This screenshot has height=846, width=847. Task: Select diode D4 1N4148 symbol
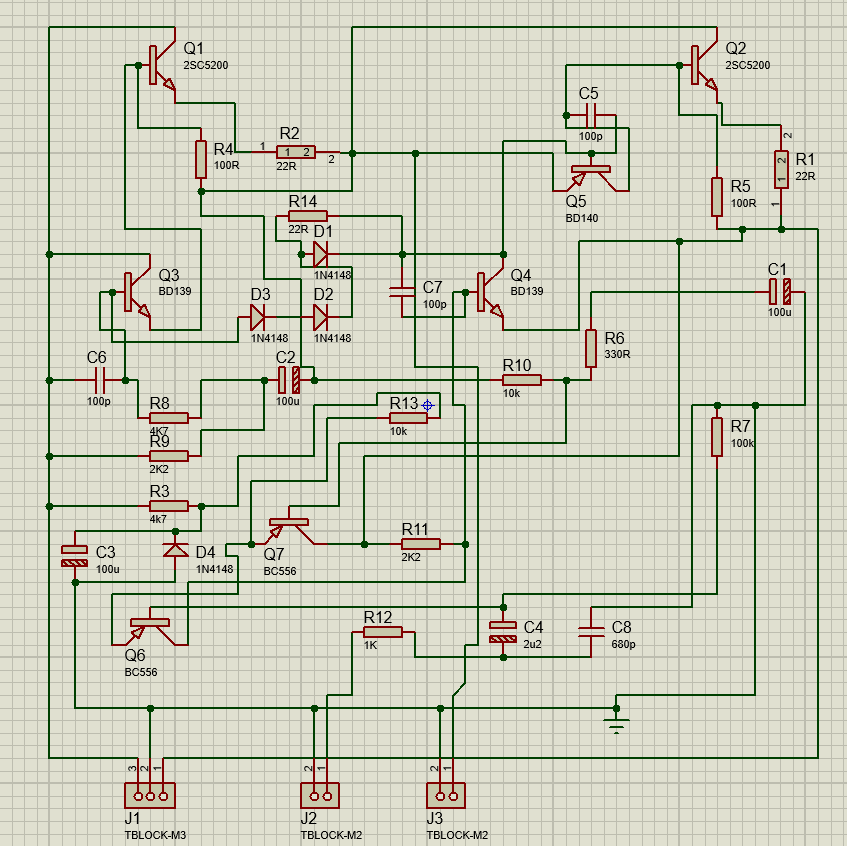click(x=176, y=549)
